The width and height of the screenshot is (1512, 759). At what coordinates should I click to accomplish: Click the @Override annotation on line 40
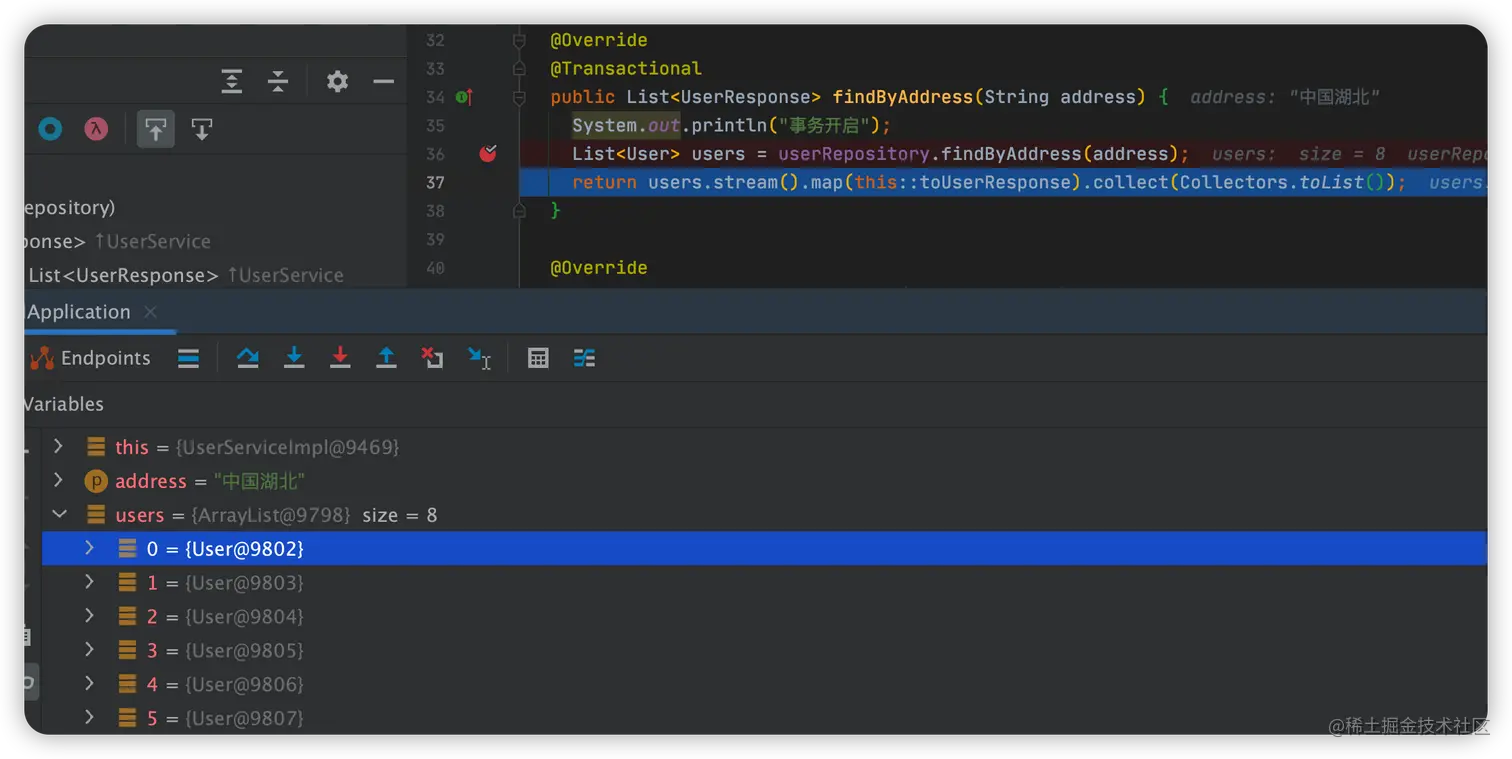coord(599,268)
